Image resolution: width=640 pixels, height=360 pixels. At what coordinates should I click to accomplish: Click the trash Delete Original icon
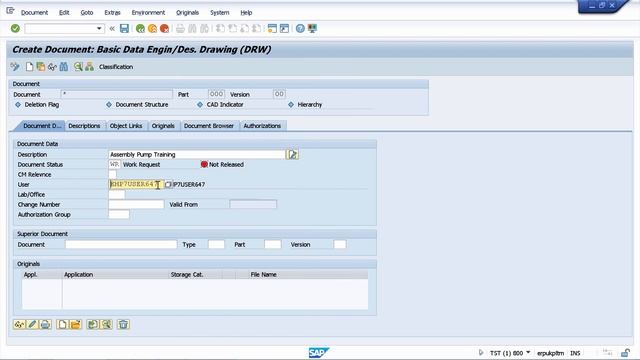[x=123, y=324]
